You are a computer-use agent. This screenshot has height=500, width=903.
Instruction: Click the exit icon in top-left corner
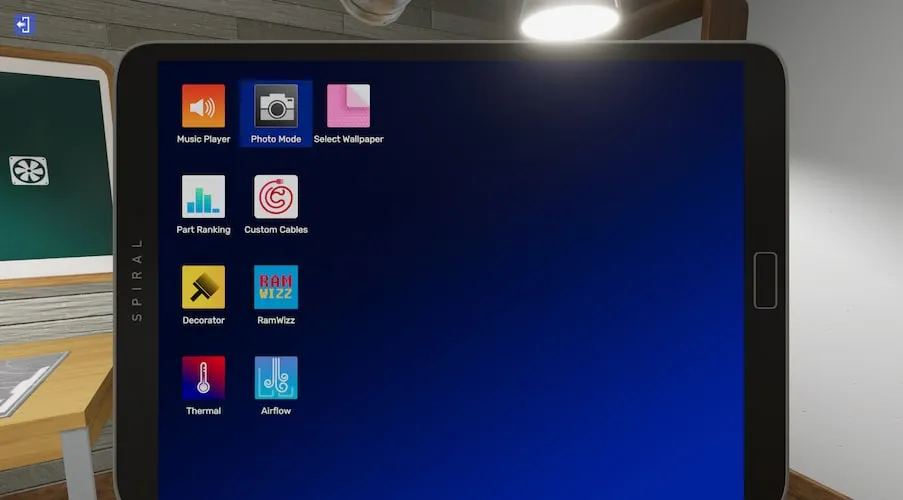point(25,25)
